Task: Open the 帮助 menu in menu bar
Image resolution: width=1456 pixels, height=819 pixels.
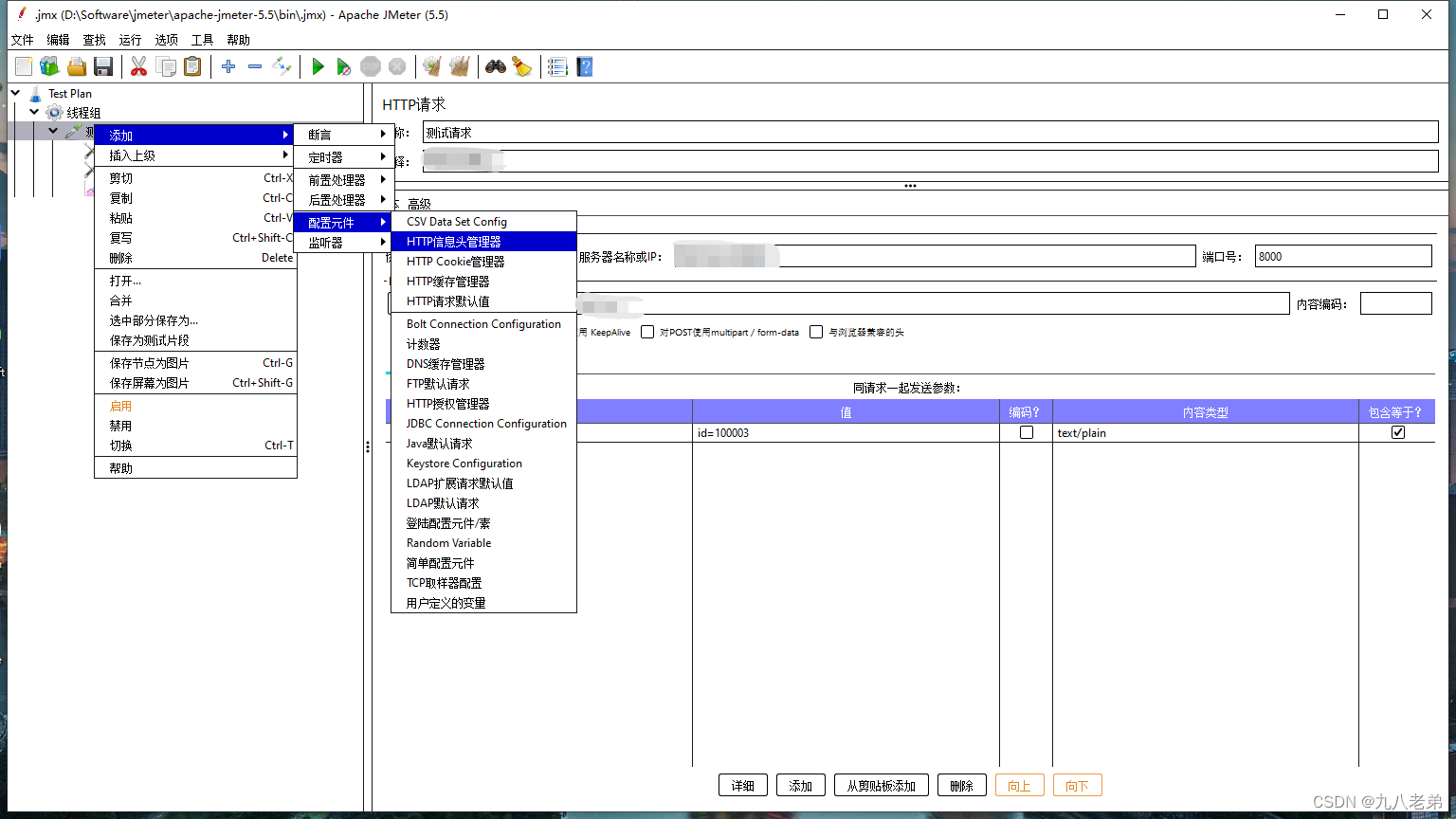Action: click(x=238, y=40)
